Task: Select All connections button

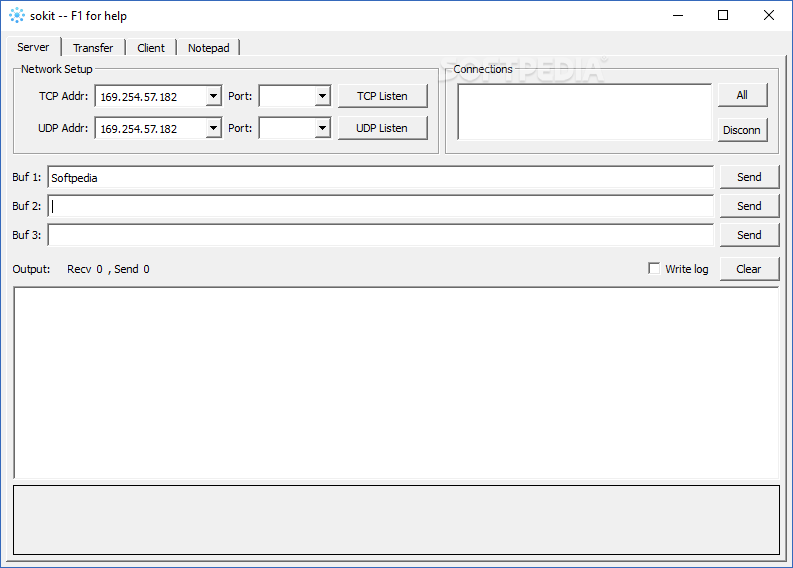Action: click(742, 95)
